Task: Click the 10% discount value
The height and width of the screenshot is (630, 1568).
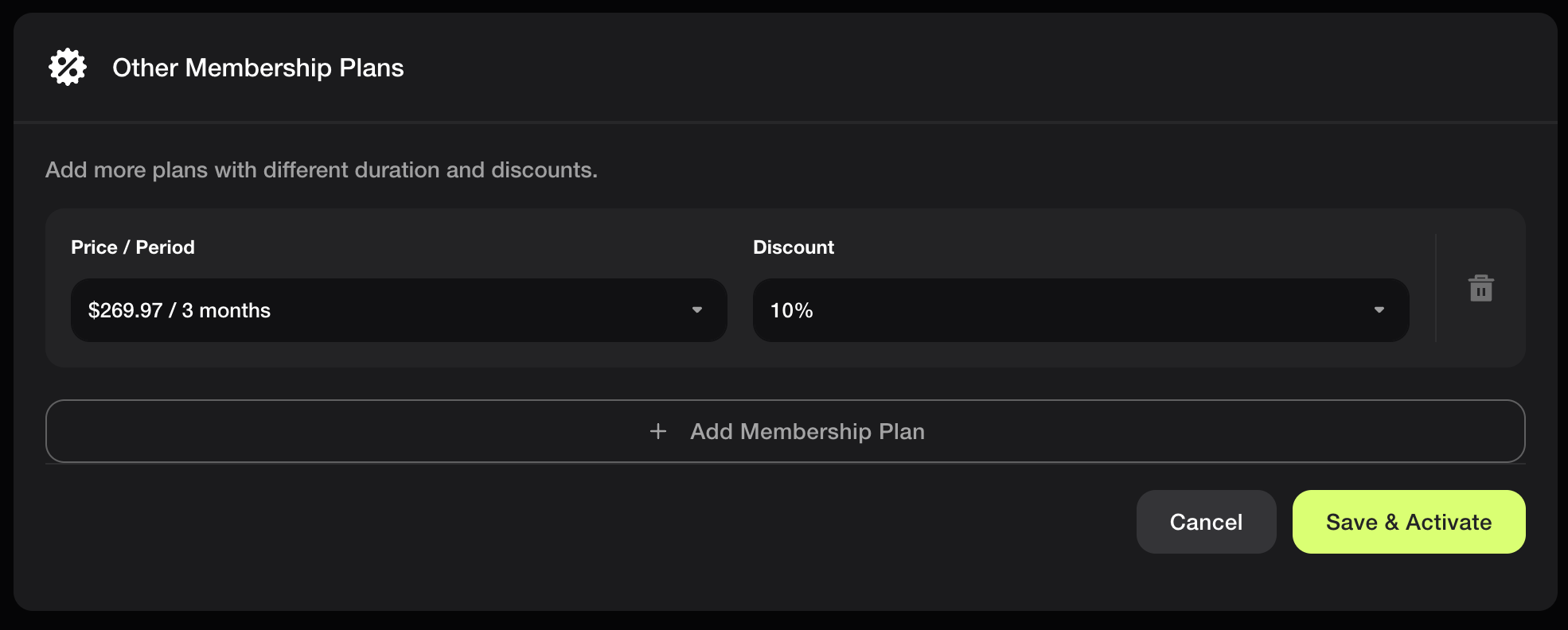Action: 791,310
